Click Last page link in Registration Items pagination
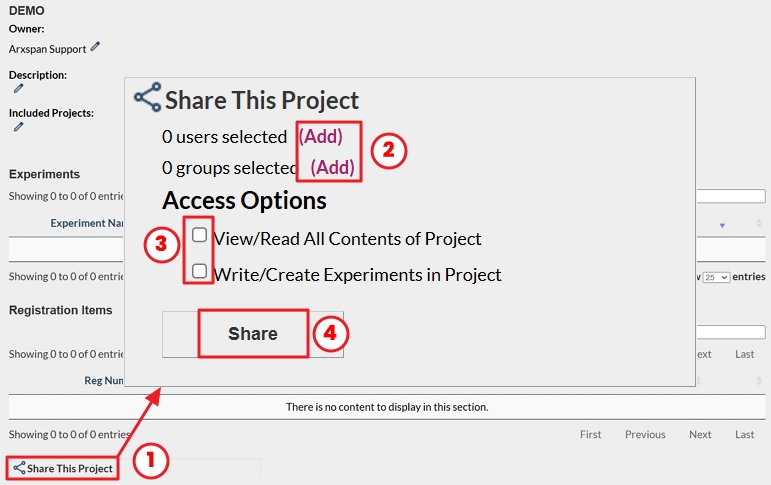 click(744, 354)
